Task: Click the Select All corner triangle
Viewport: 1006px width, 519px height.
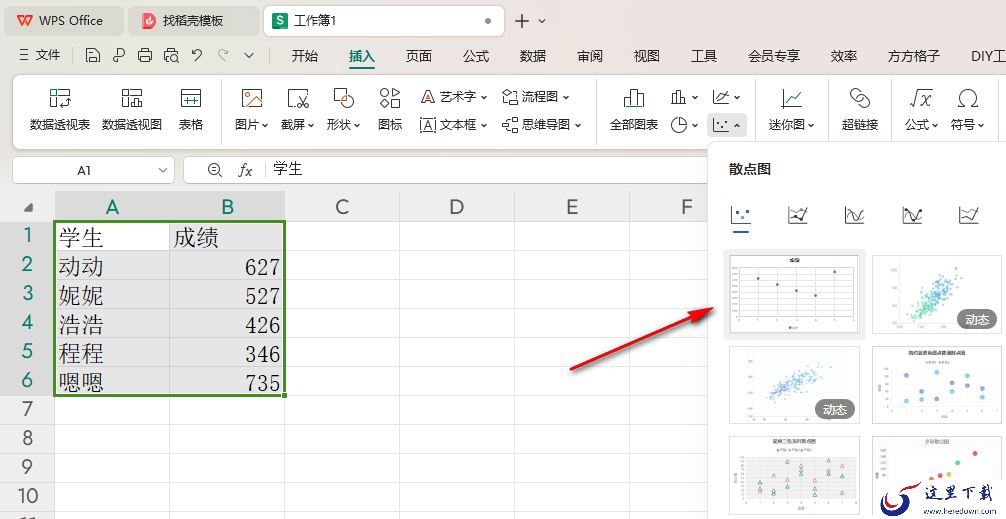Action: pyautogui.click(x=28, y=208)
